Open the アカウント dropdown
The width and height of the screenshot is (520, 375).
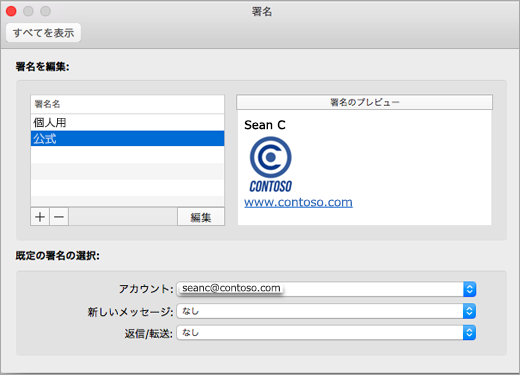[326, 289]
